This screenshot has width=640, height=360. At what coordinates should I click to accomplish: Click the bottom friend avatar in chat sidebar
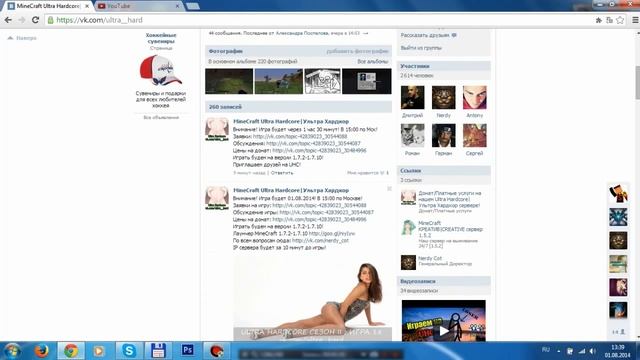point(618,311)
